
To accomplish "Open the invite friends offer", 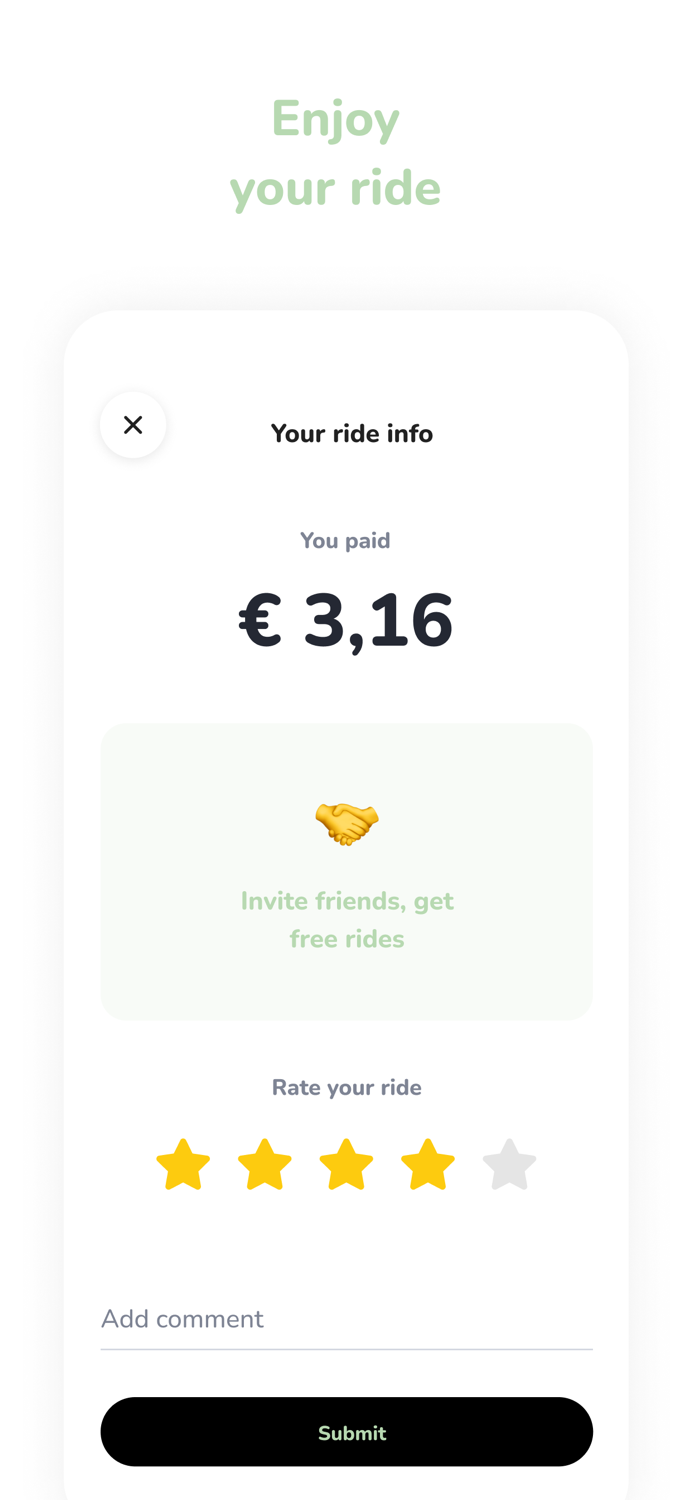I will click(347, 871).
